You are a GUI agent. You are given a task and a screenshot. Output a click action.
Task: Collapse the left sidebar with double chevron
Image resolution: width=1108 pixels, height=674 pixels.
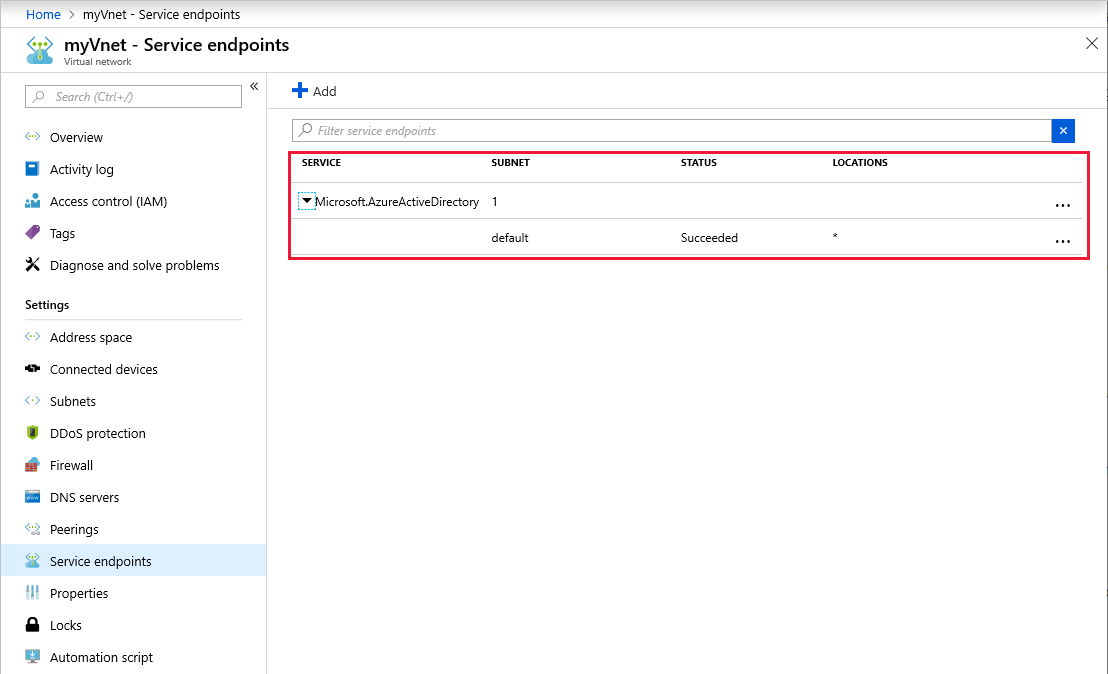pos(254,87)
